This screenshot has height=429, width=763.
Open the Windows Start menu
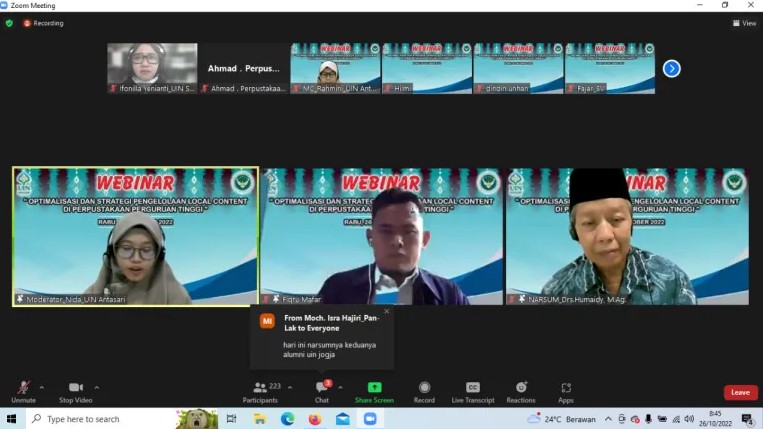point(11,419)
